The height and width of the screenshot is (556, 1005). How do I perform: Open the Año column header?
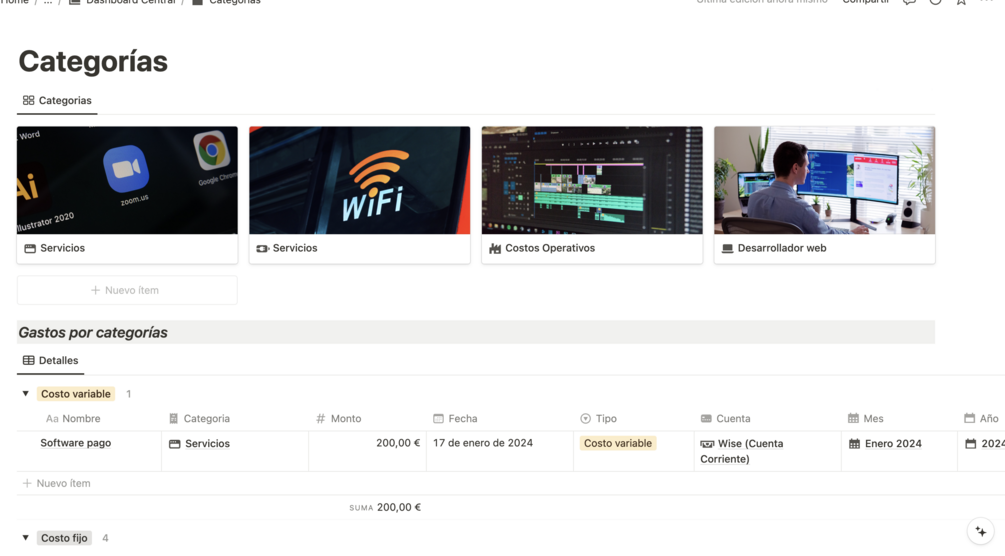[981, 419]
